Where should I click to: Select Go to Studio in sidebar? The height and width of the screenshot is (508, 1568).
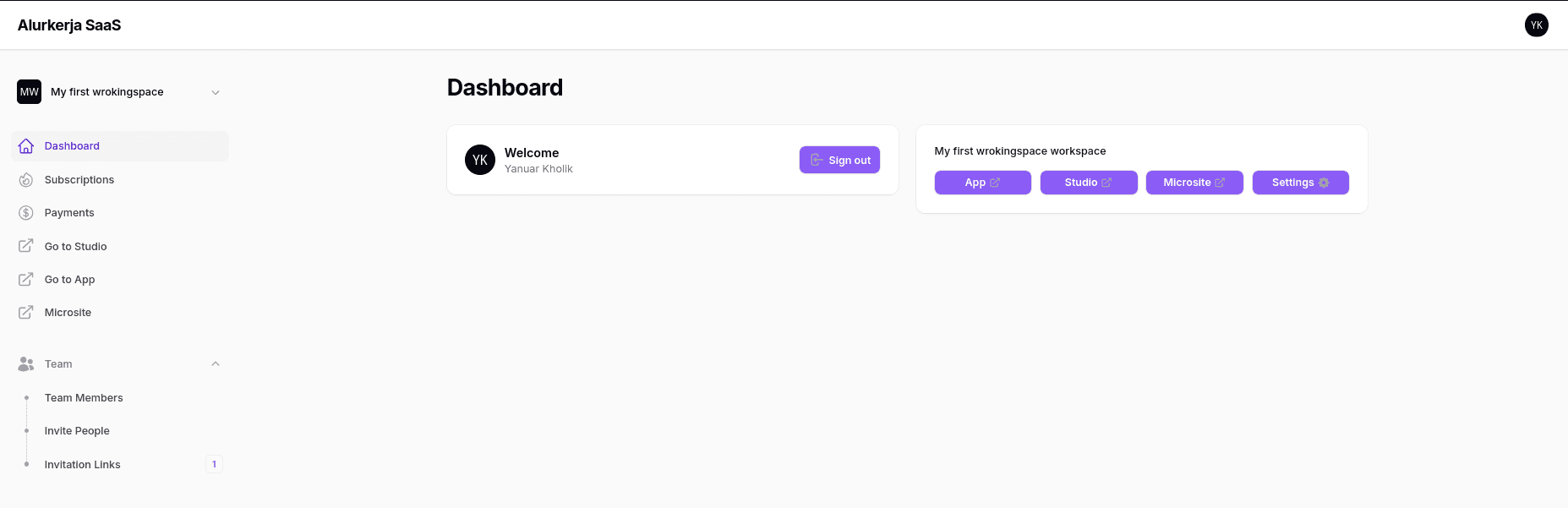[120, 246]
